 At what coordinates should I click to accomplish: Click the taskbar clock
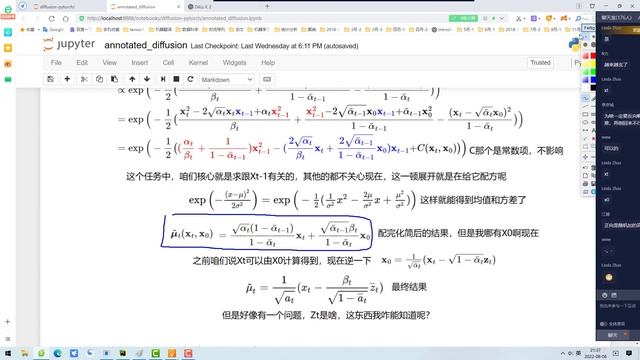pos(595,353)
